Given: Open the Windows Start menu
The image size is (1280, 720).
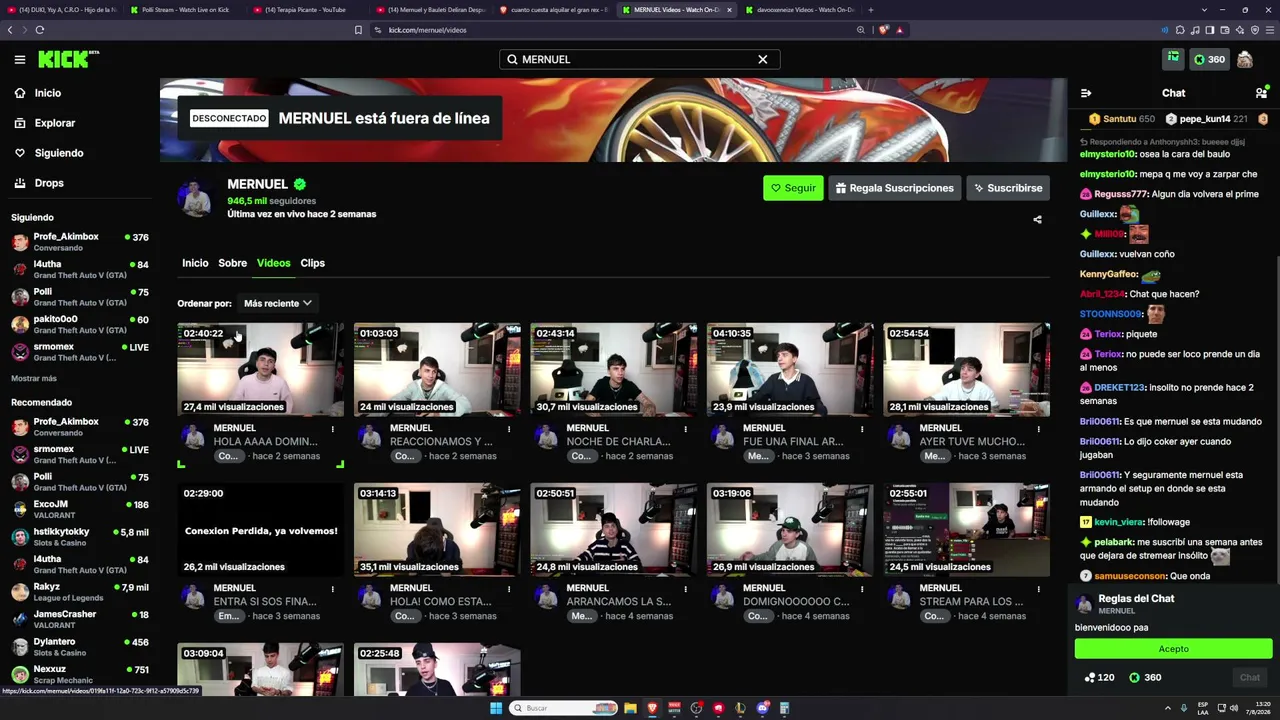Looking at the screenshot, I should pos(495,708).
